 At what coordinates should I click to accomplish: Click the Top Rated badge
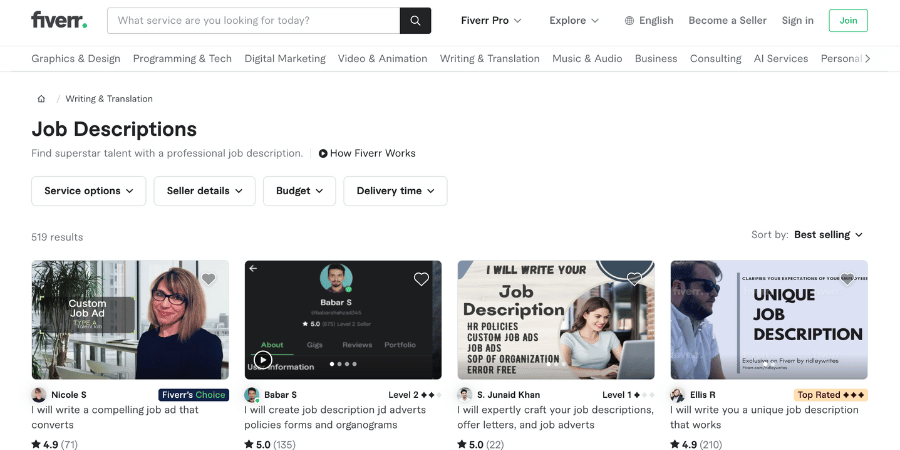831,395
